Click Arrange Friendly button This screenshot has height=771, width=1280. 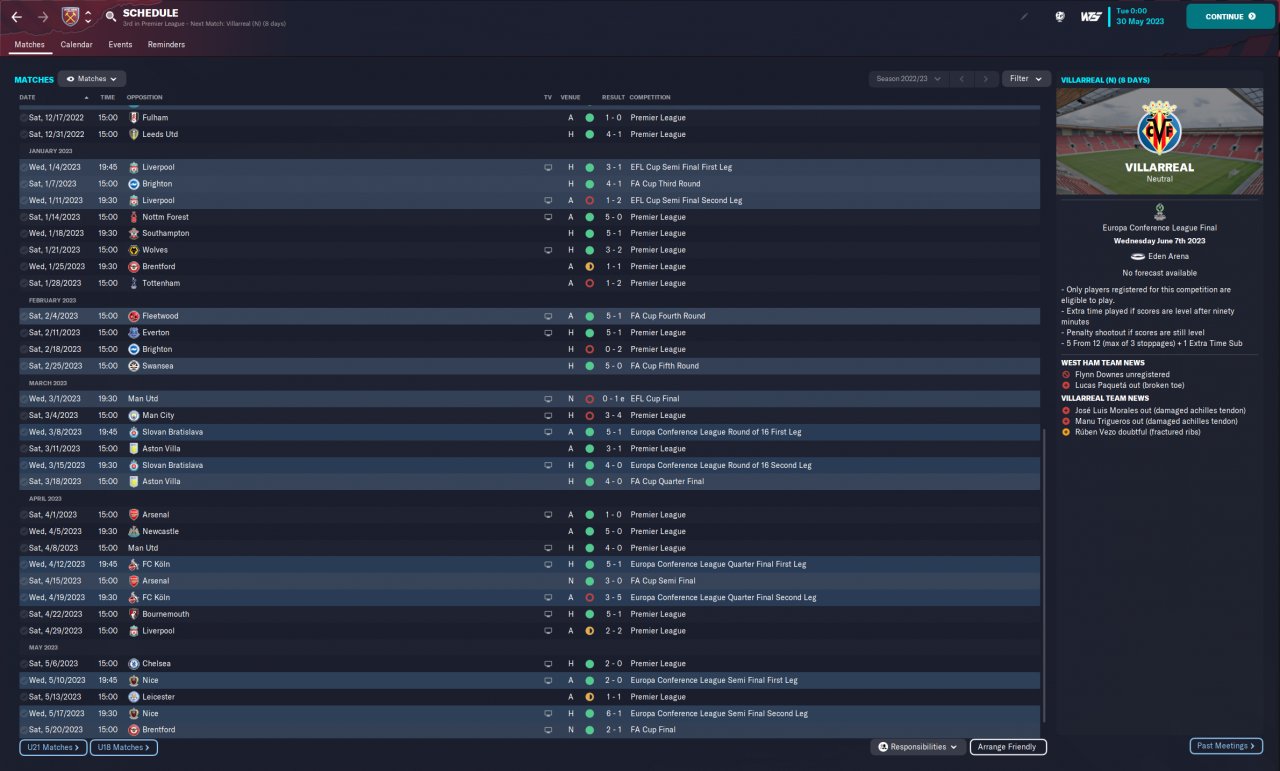(x=1008, y=747)
